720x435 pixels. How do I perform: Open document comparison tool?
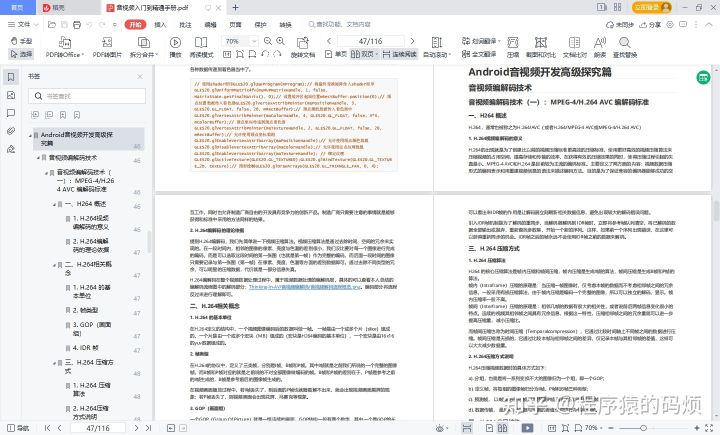point(574,47)
